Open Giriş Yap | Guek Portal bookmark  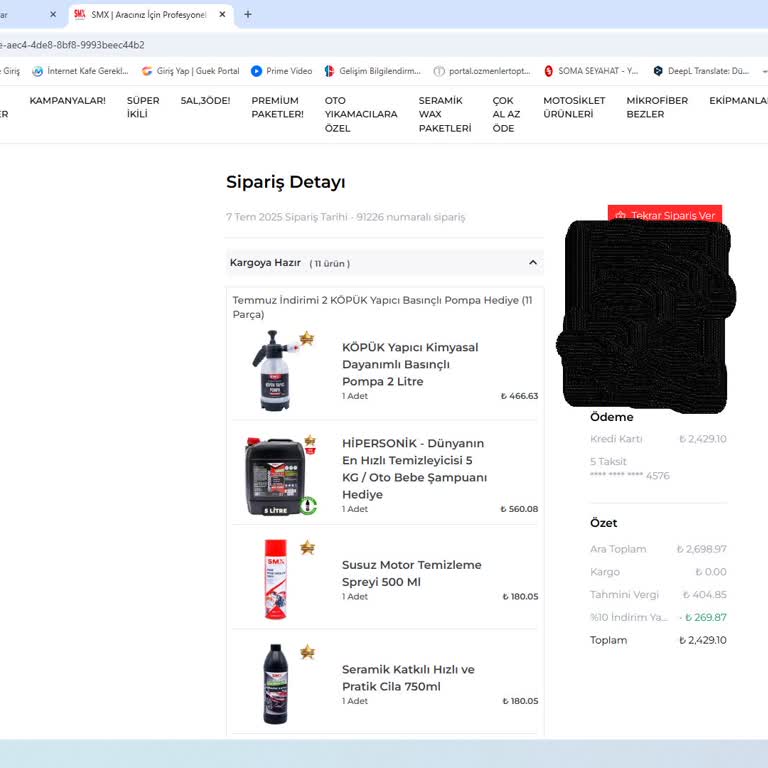point(191,71)
